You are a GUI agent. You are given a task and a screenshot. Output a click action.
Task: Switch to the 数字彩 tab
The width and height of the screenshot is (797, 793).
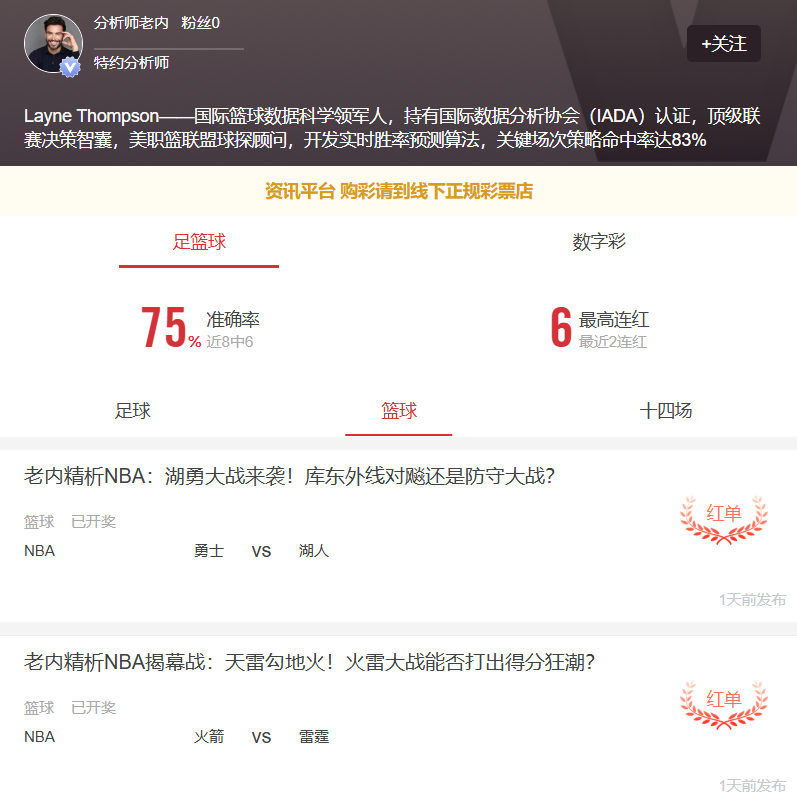click(599, 242)
